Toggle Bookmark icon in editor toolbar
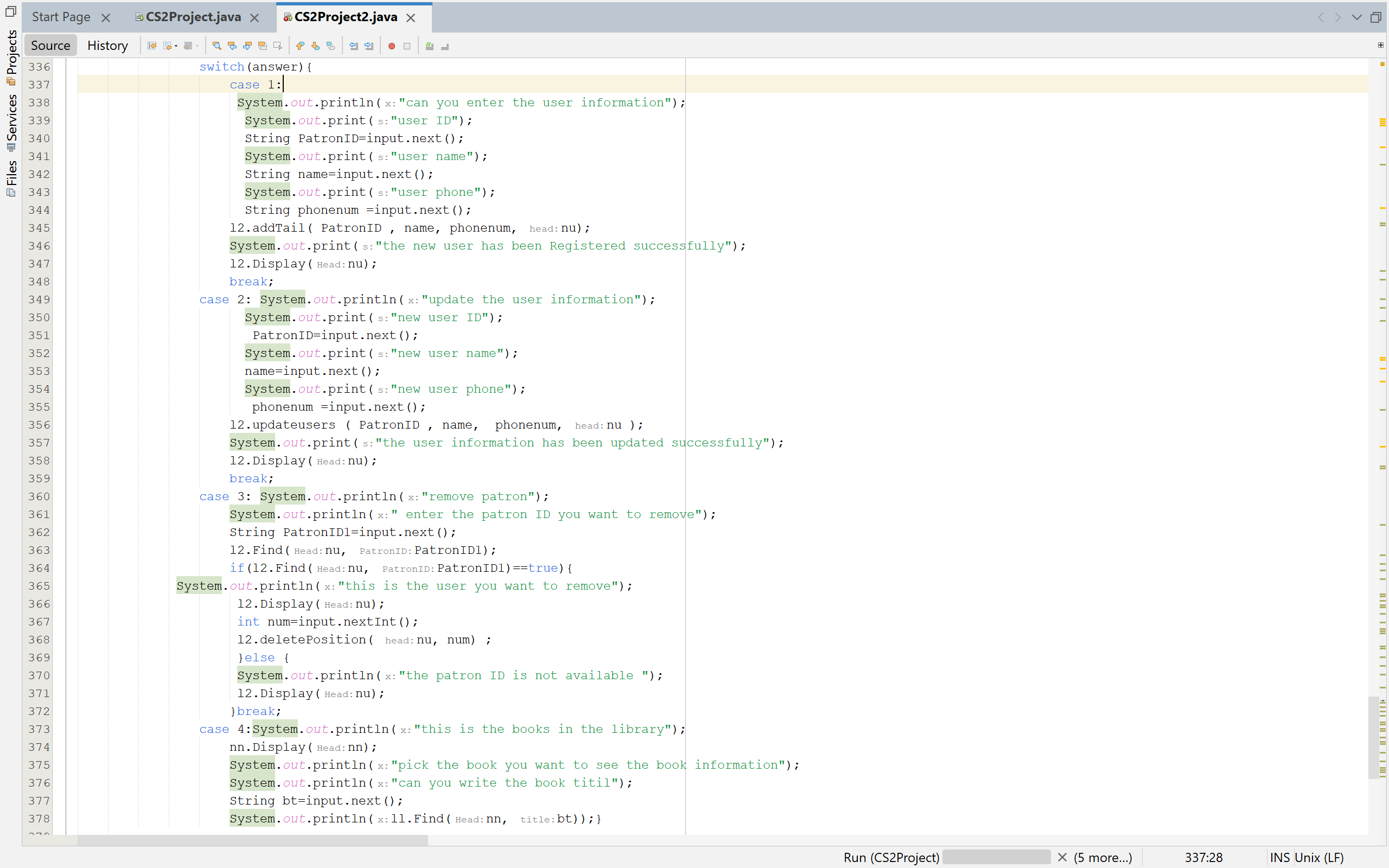Image resolution: width=1389 pixels, height=868 pixels. (330, 46)
